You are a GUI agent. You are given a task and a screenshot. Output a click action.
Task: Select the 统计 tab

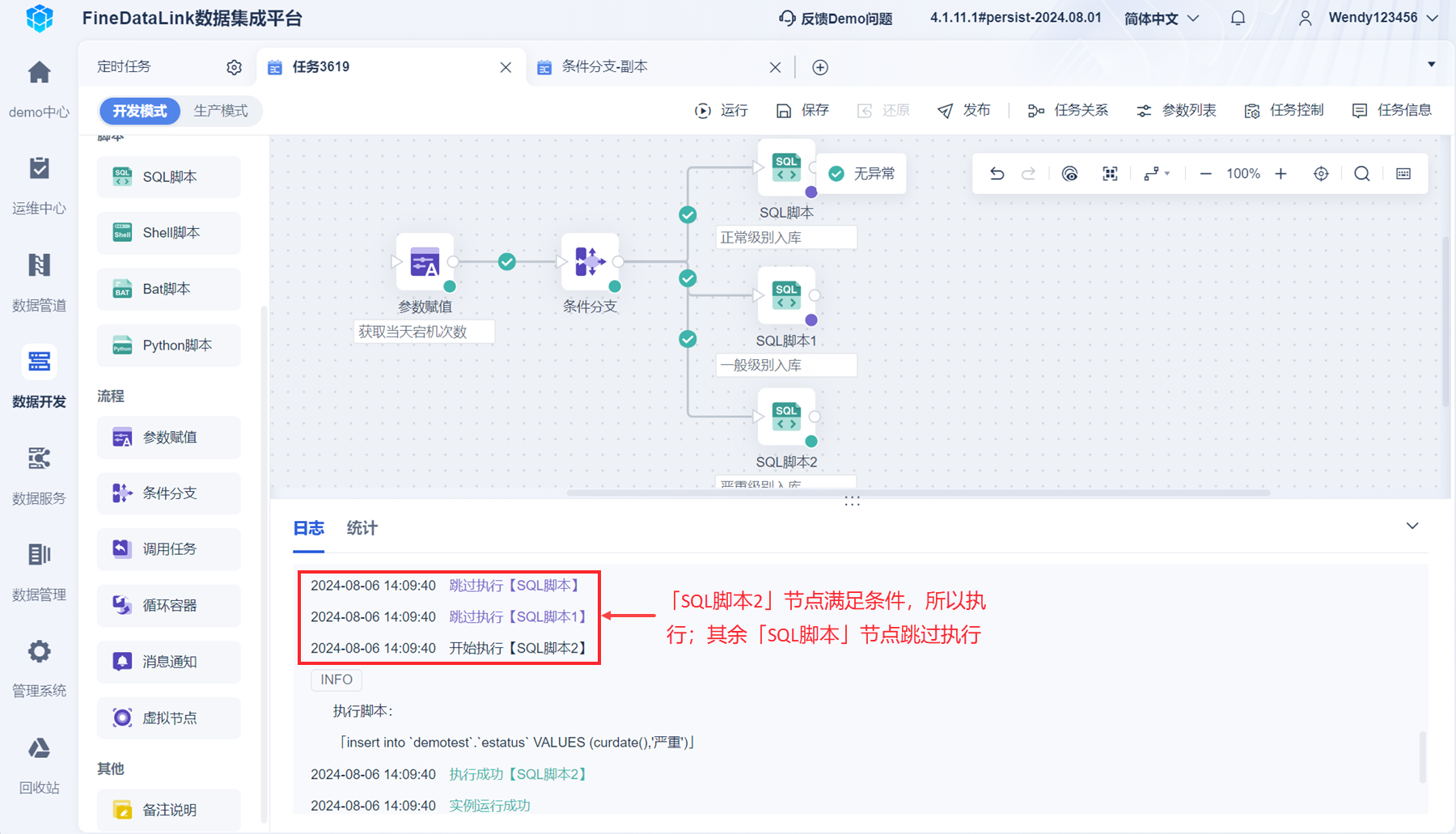[362, 528]
